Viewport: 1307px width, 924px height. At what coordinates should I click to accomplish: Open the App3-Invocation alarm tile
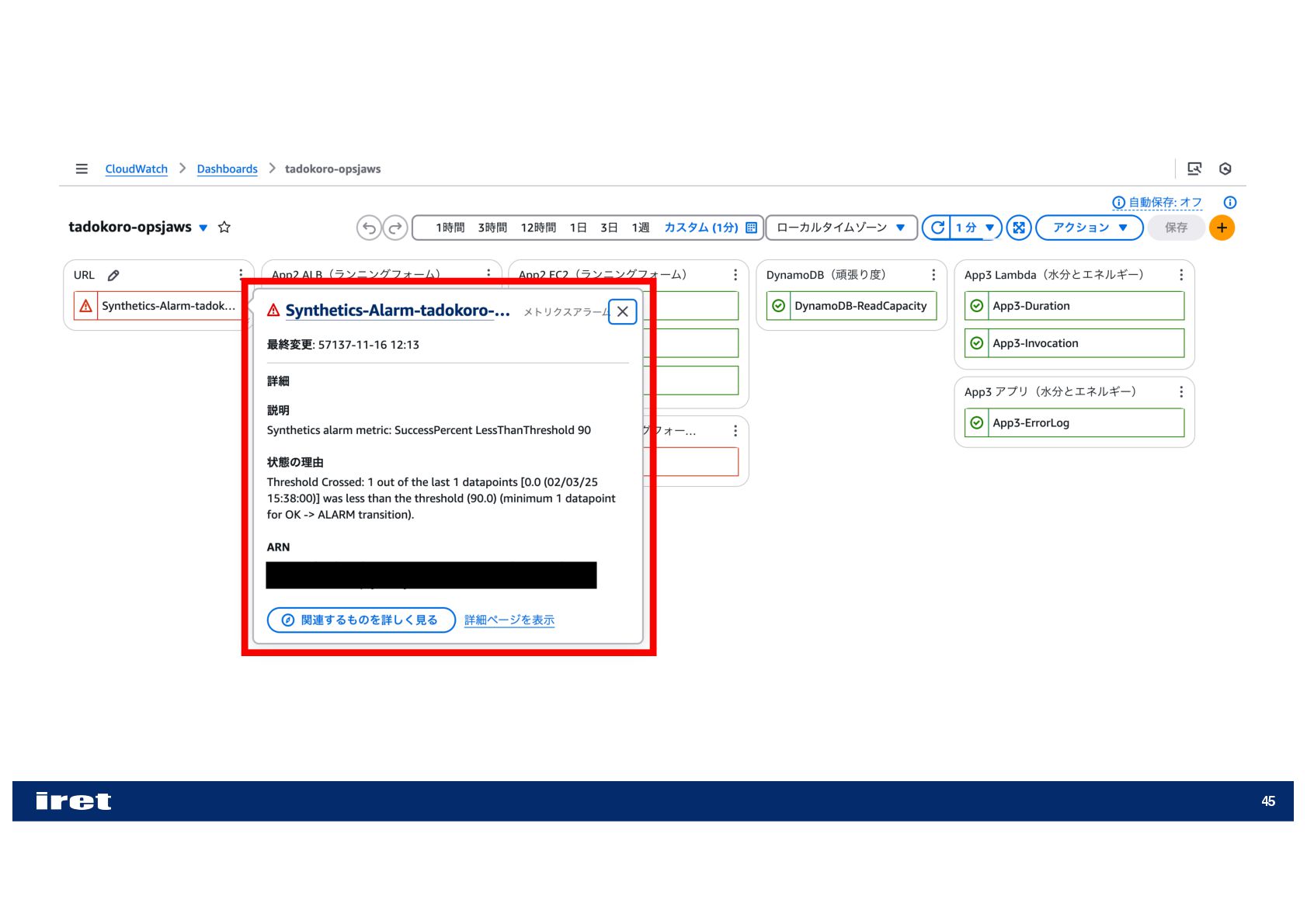(x=1074, y=343)
